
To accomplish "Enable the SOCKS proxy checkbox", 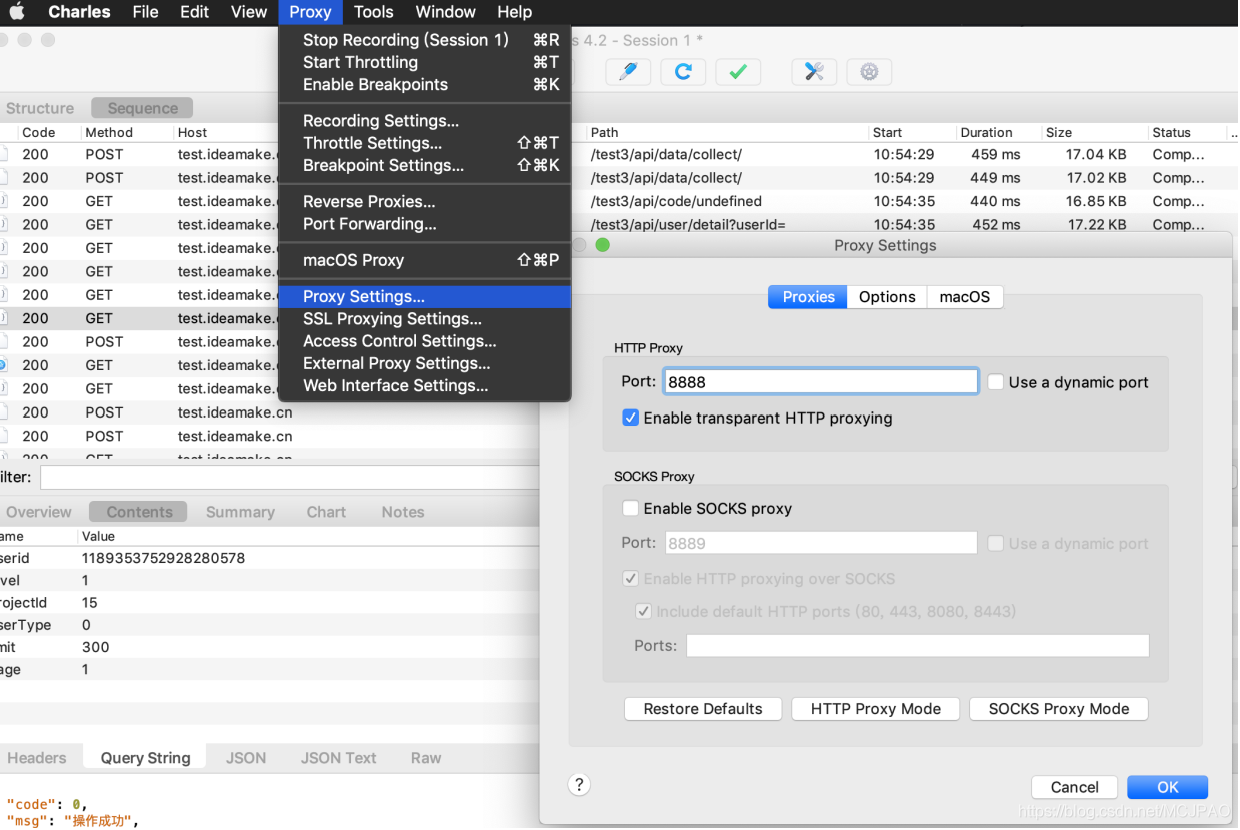I will tap(630, 508).
